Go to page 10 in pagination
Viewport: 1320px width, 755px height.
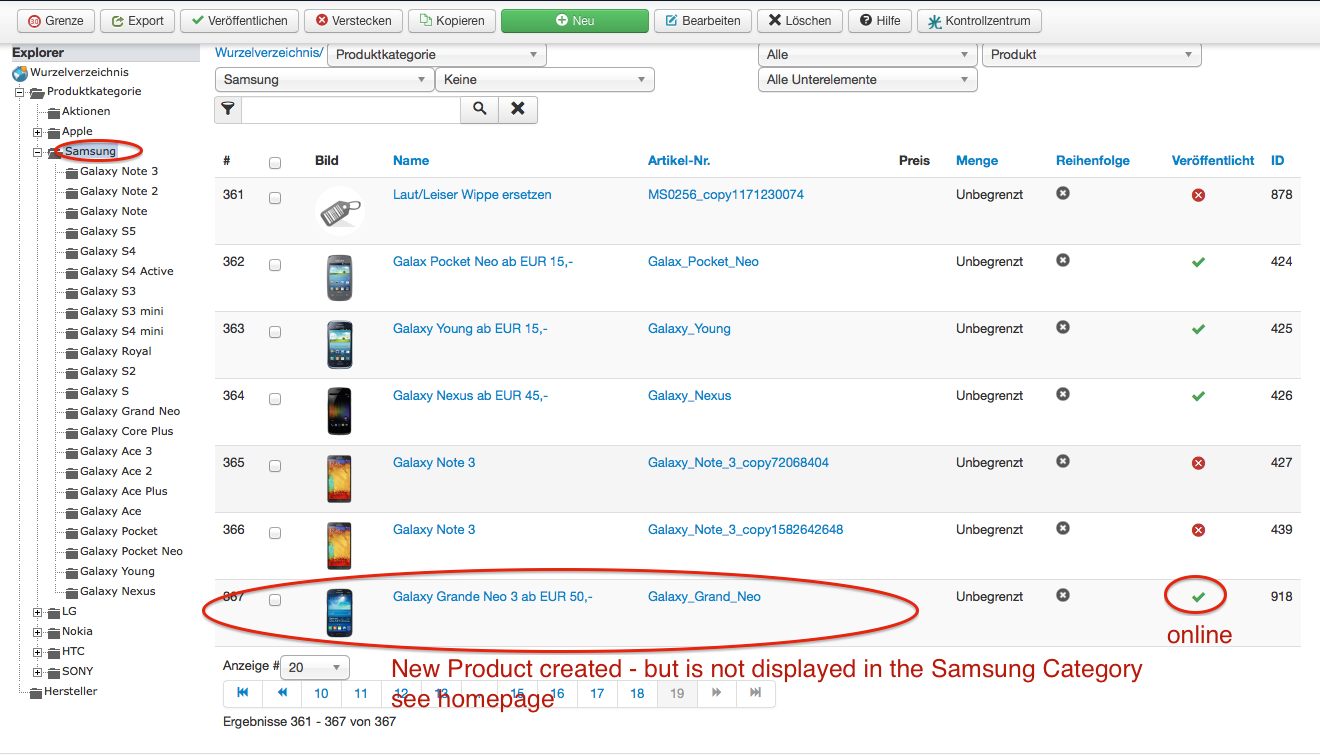pos(321,693)
